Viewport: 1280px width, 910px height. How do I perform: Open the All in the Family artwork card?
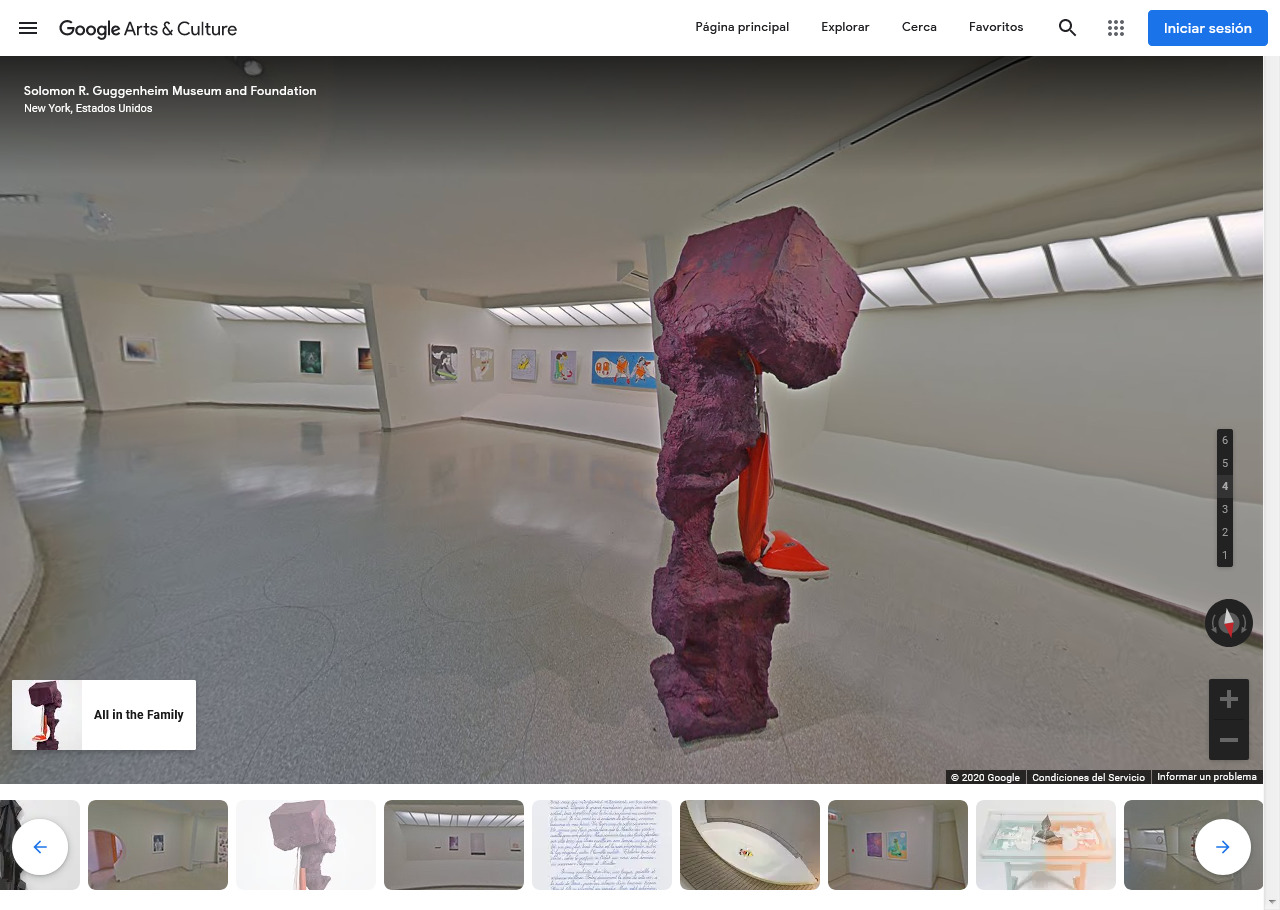tap(104, 715)
